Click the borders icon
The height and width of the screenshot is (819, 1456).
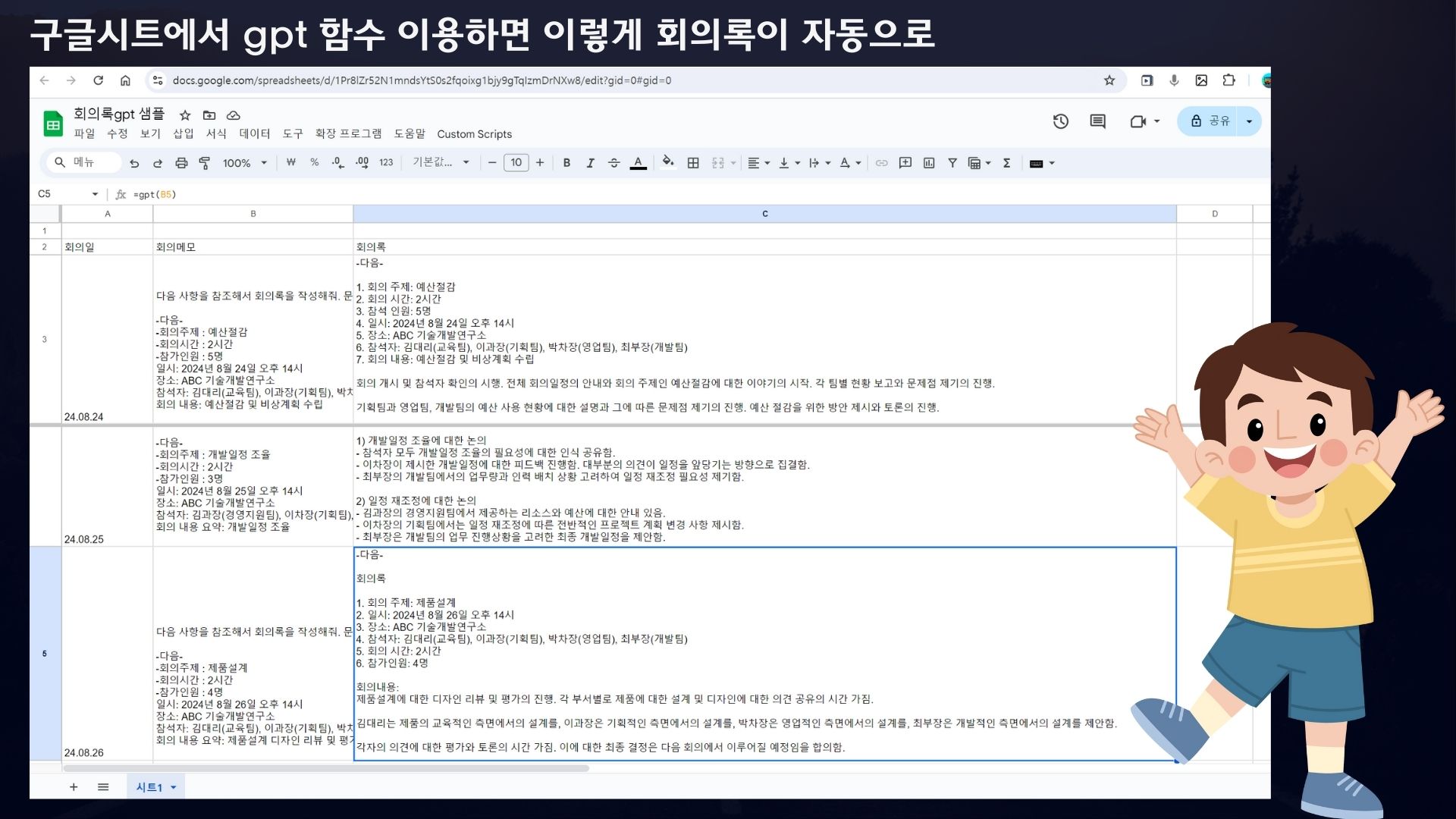pos(693,163)
